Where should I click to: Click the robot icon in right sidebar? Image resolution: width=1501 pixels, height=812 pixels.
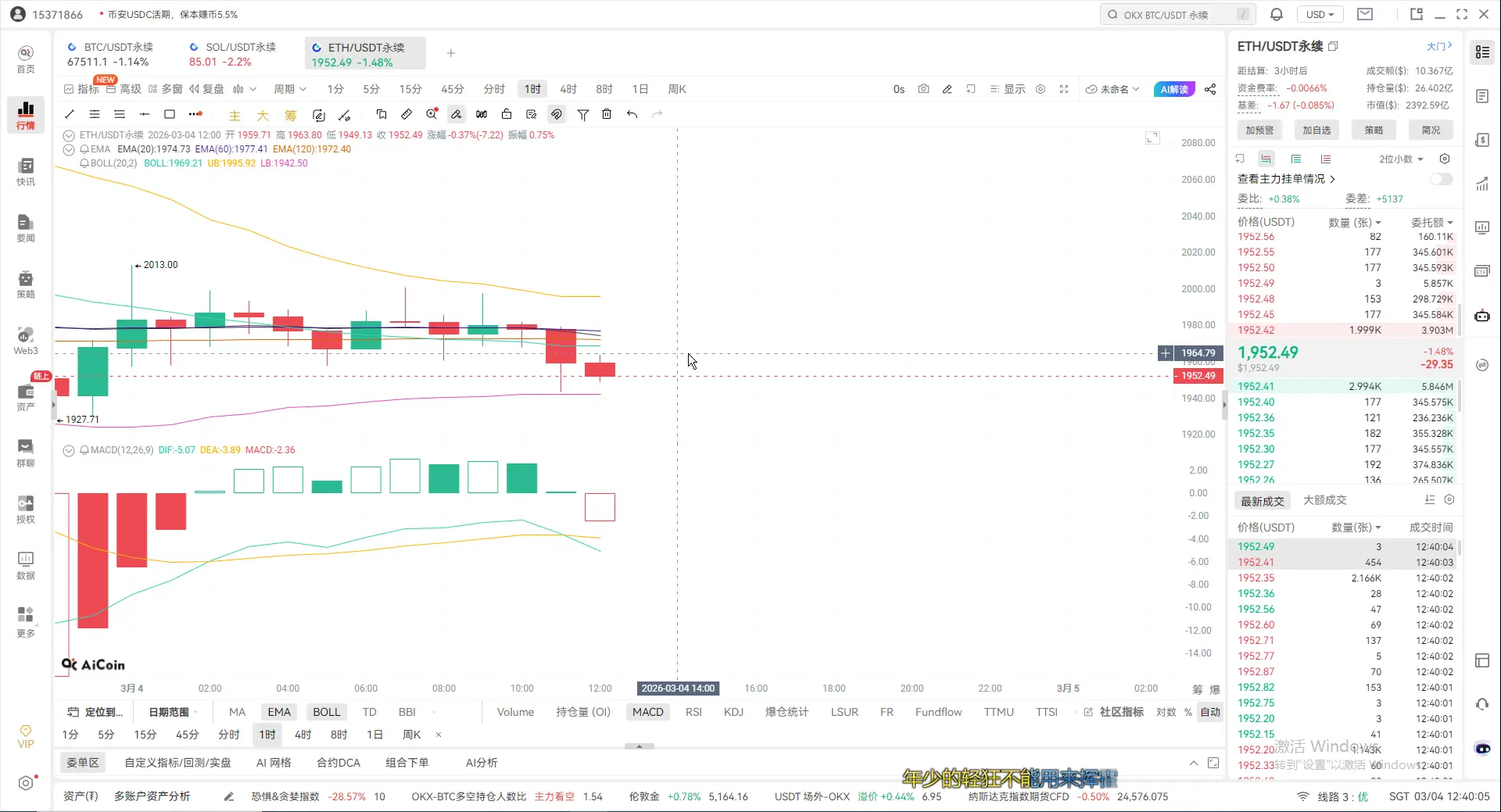click(1482, 316)
